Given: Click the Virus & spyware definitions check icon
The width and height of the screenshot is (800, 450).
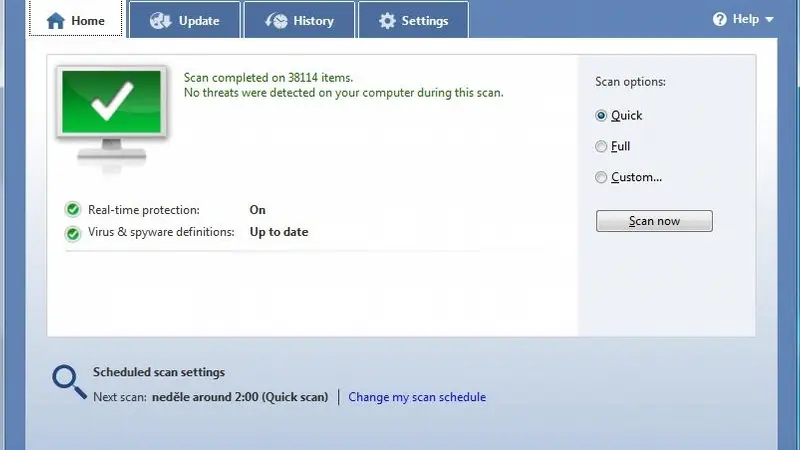Looking at the screenshot, I should pyautogui.click(x=73, y=233).
